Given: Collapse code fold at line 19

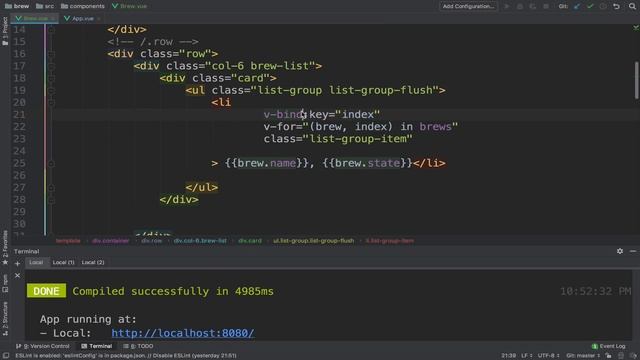Looking at the screenshot, I should (51, 91).
